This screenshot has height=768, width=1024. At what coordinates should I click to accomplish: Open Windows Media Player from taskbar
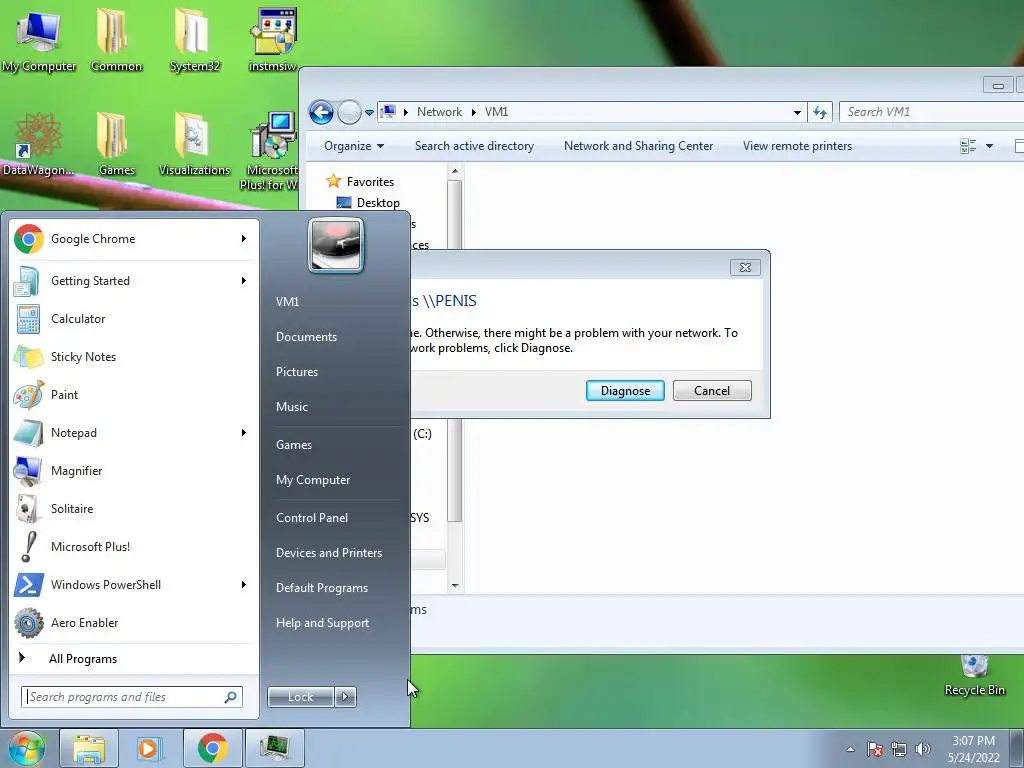pyautogui.click(x=150, y=748)
